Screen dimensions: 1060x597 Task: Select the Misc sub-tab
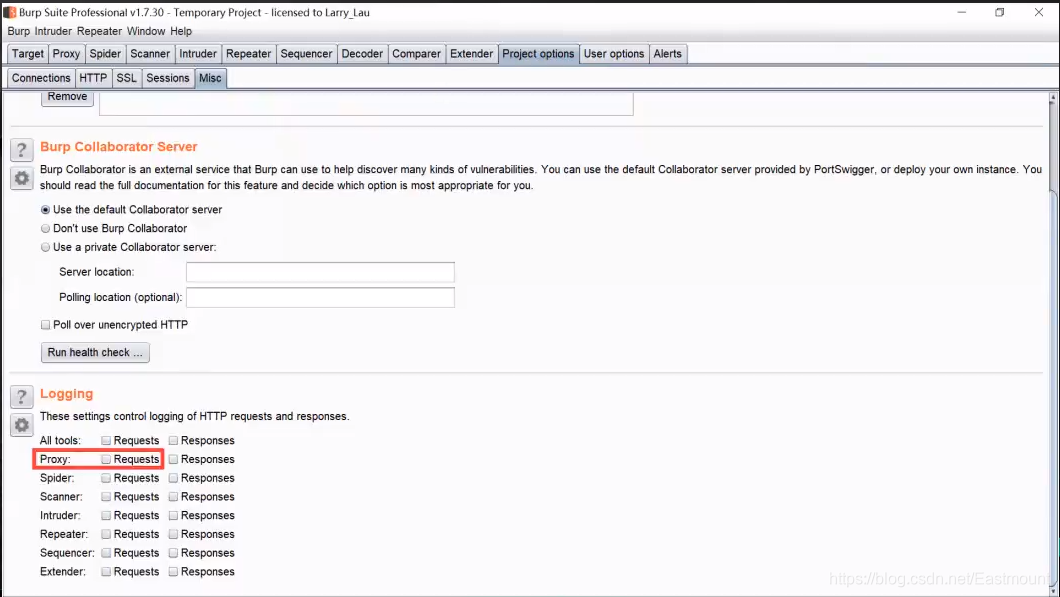click(210, 78)
